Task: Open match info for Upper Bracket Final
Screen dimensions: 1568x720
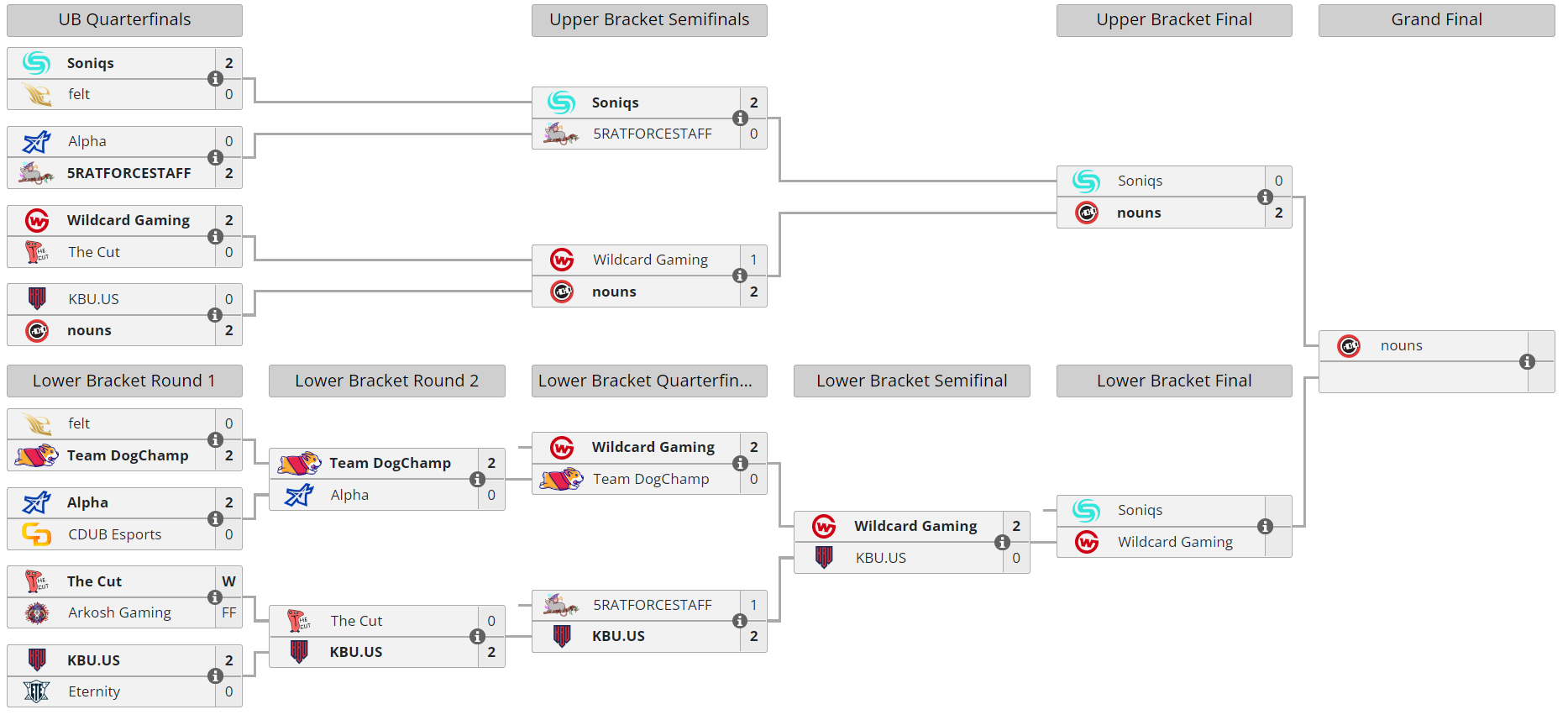Action: pos(1265,197)
